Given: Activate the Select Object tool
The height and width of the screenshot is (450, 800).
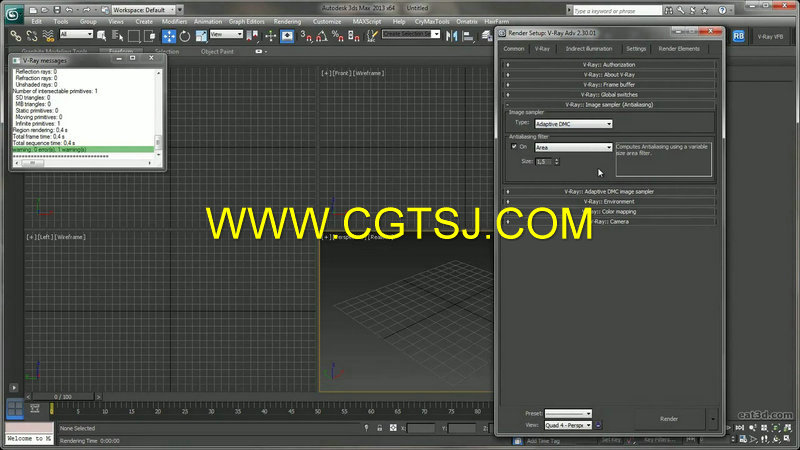Looking at the screenshot, I should pyautogui.click(x=102, y=36).
